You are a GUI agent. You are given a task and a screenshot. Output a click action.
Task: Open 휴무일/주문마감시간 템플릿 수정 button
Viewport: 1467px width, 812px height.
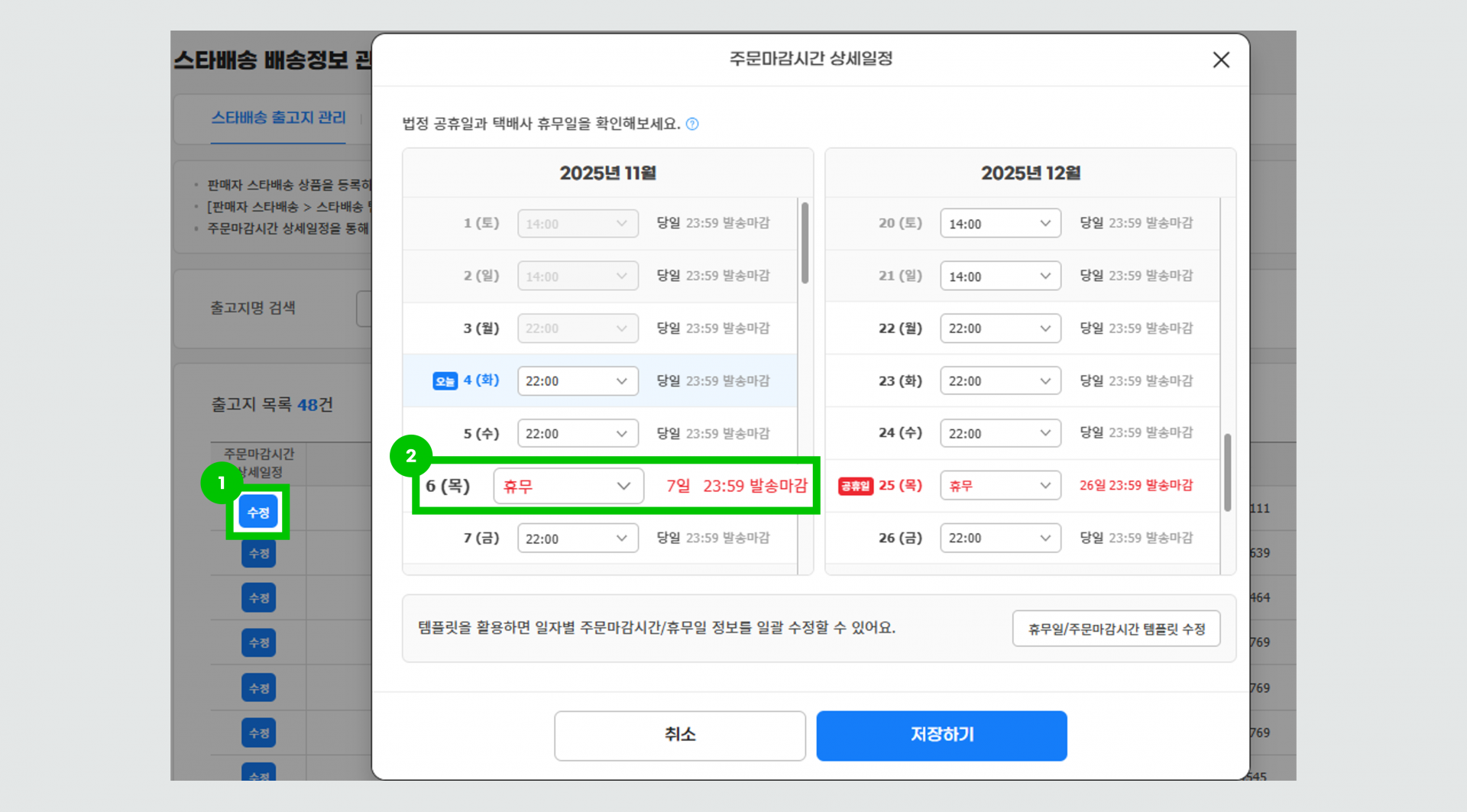pos(1116,629)
